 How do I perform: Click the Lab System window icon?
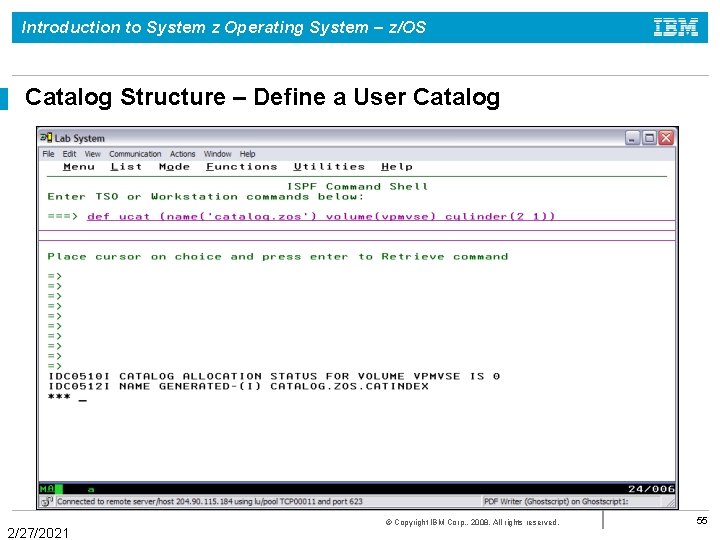click(46, 138)
